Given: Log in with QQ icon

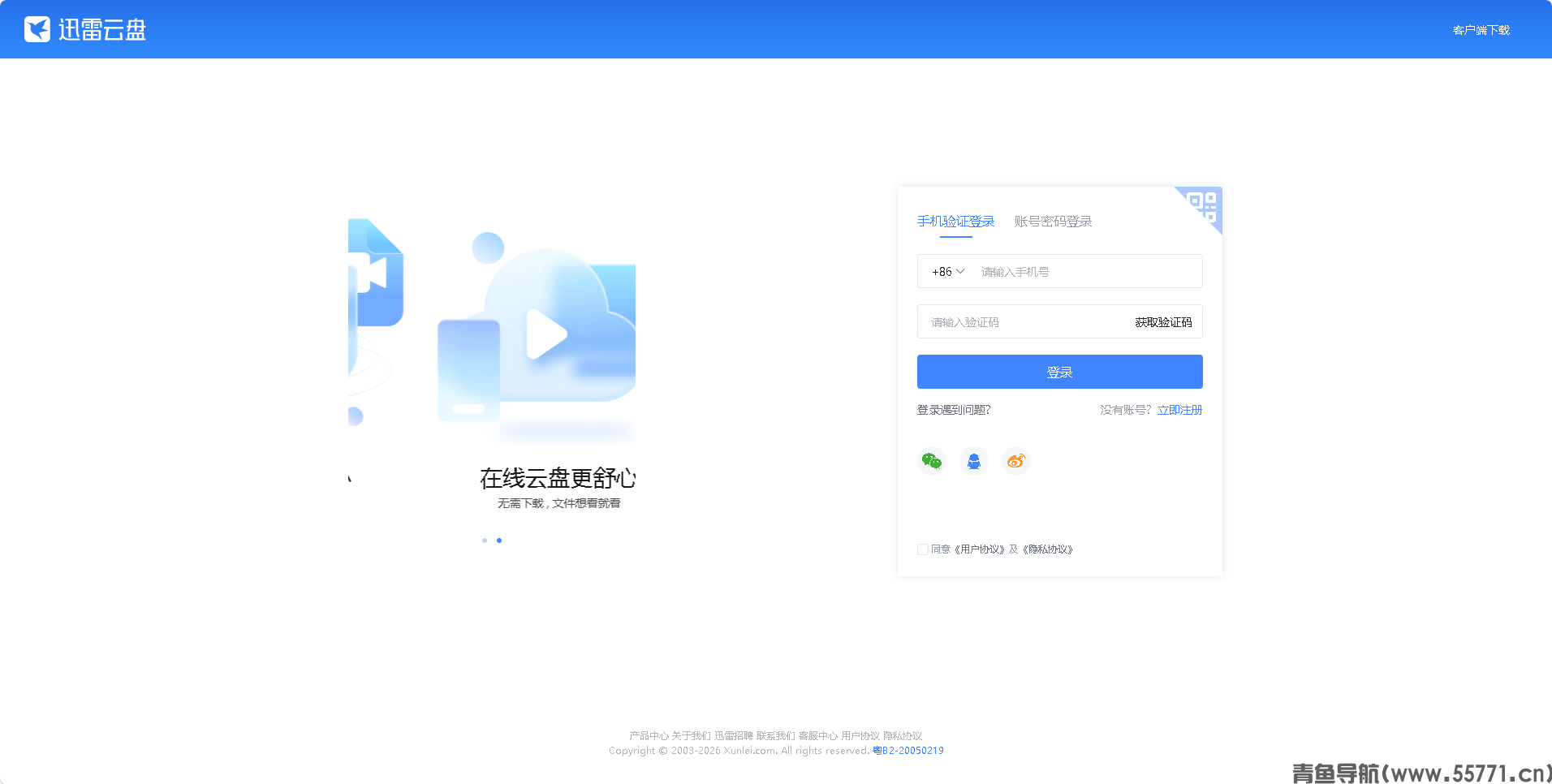Looking at the screenshot, I should click(974, 461).
